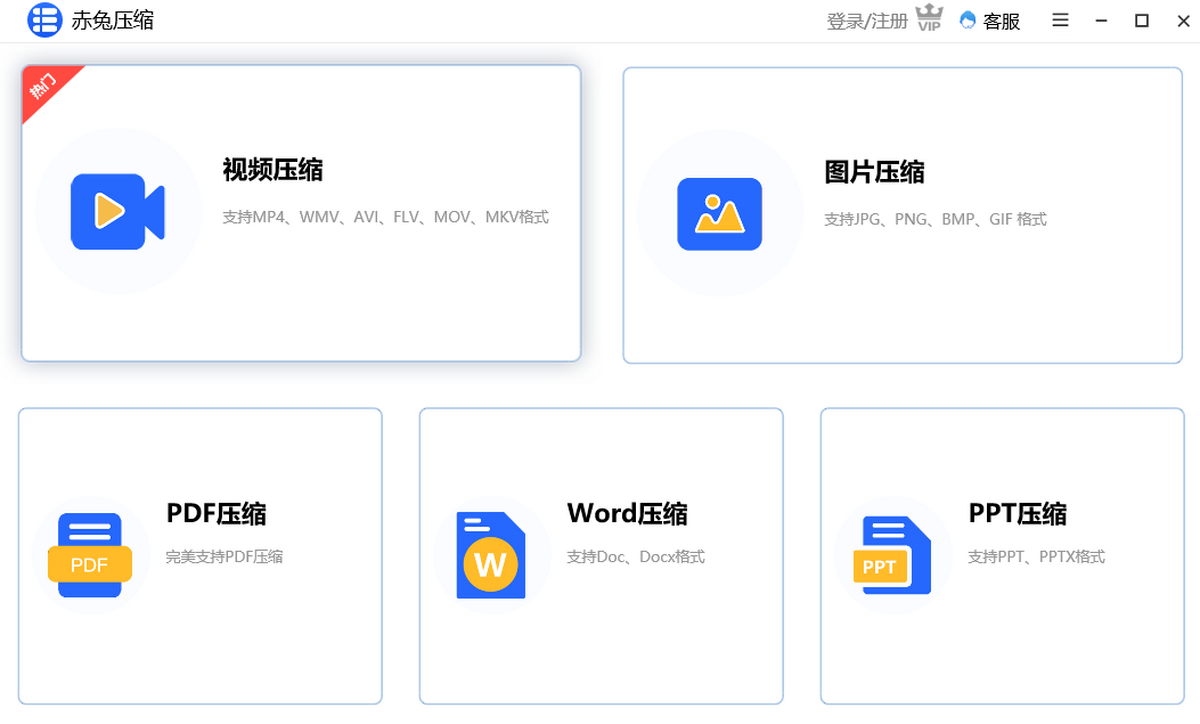Click the red 热门 corner badge

point(42,85)
